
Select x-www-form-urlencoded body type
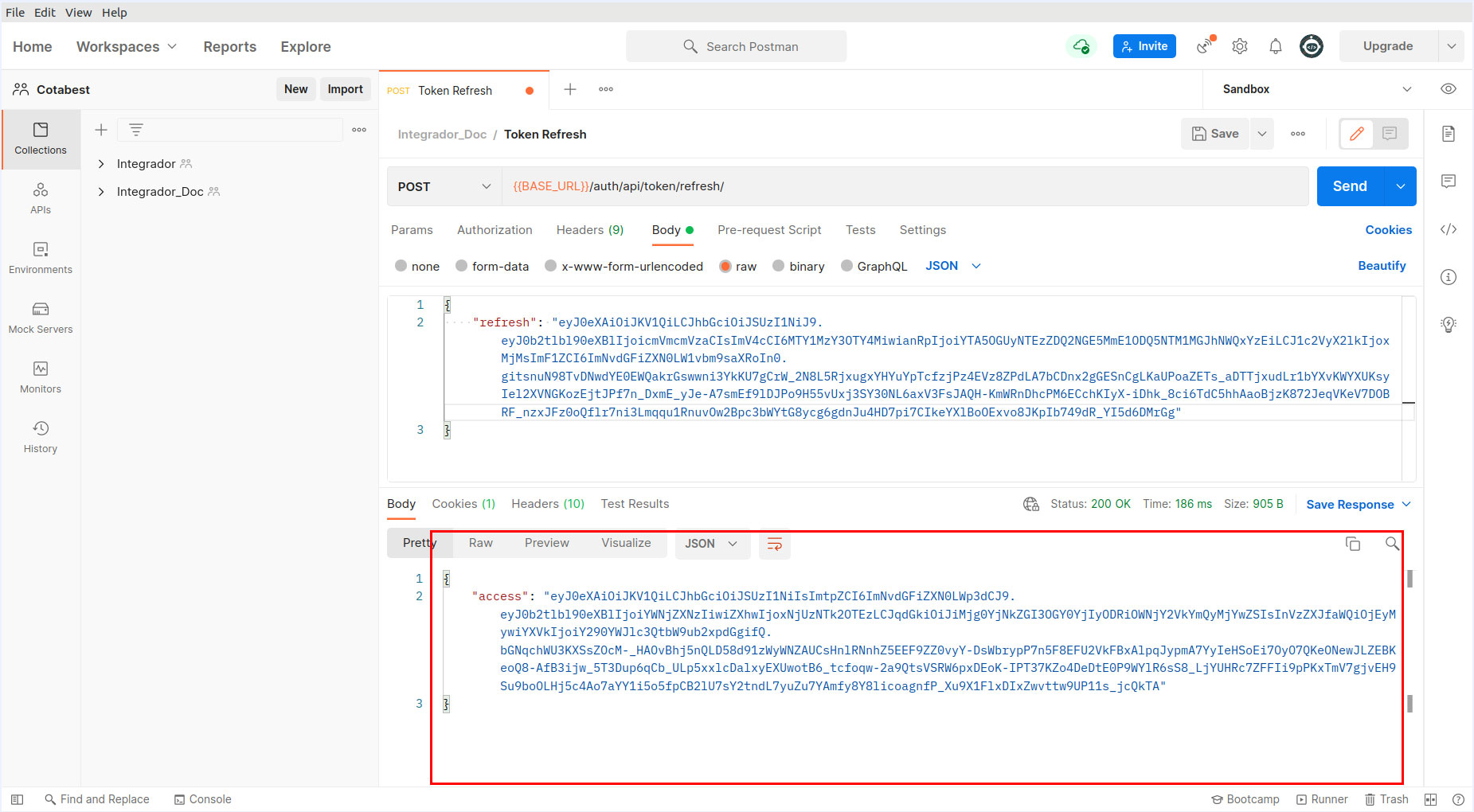pyautogui.click(x=551, y=266)
